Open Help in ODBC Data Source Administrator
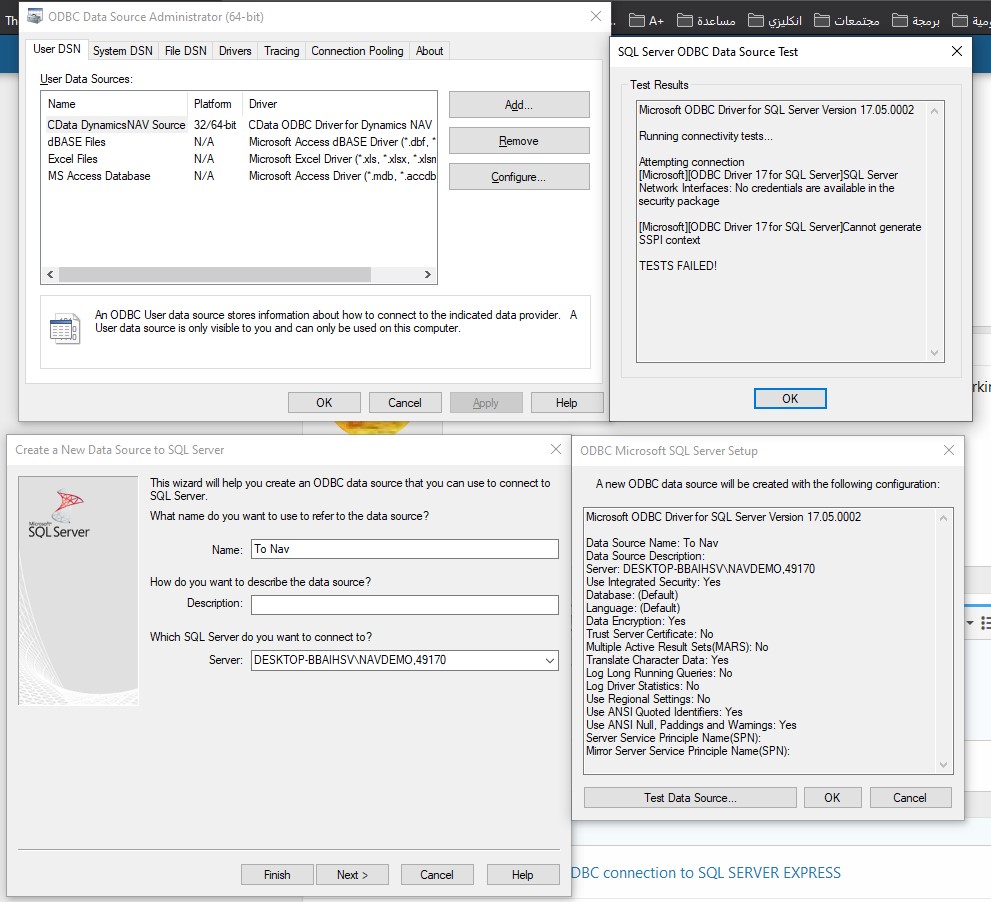This screenshot has height=902, width=991. [x=566, y=403]
